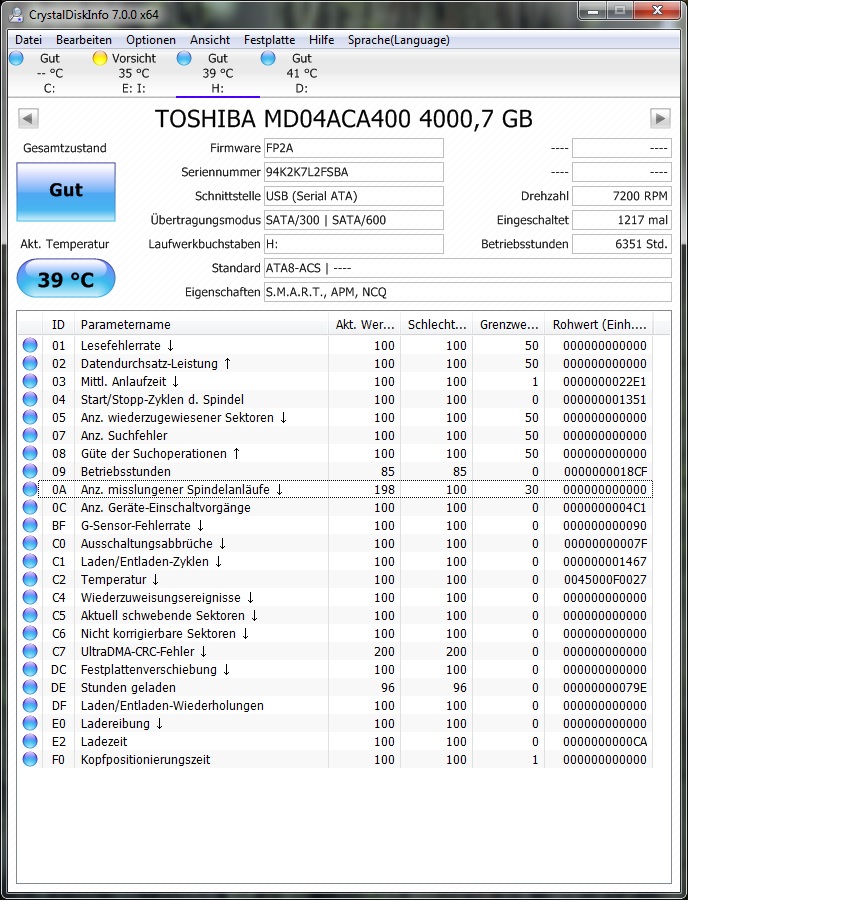Click the blue Gut health status button
This screenshot has width=866, height=900.
66,192
